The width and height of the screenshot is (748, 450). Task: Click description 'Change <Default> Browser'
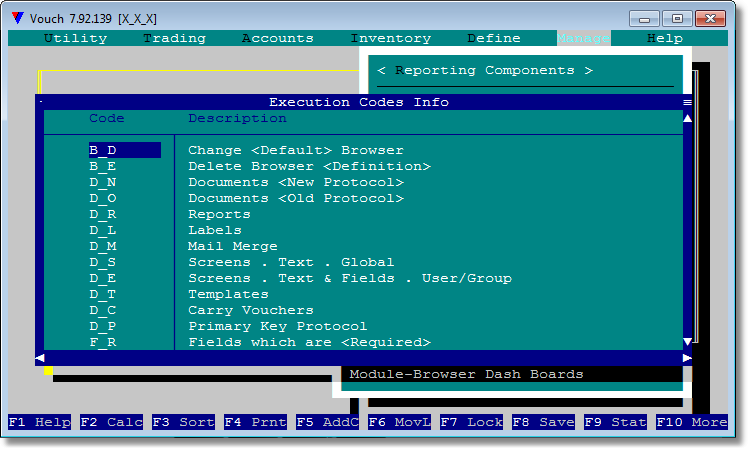tap(296, 150)
